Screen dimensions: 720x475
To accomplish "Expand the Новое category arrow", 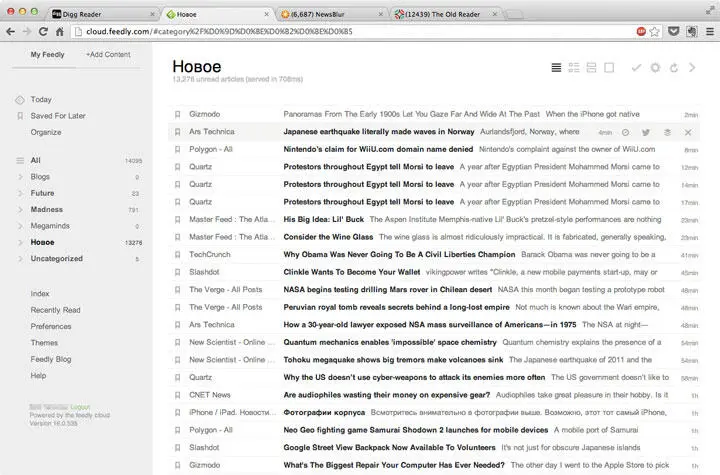I will pos(20,242).
